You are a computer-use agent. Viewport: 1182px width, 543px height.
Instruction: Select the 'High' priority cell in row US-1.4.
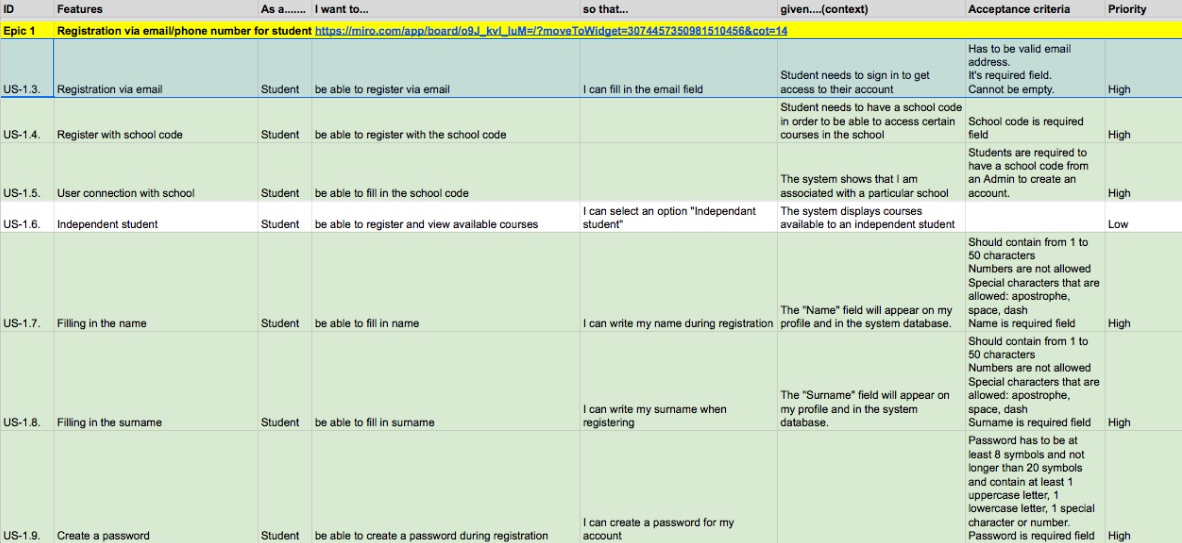click(1144, 121)
